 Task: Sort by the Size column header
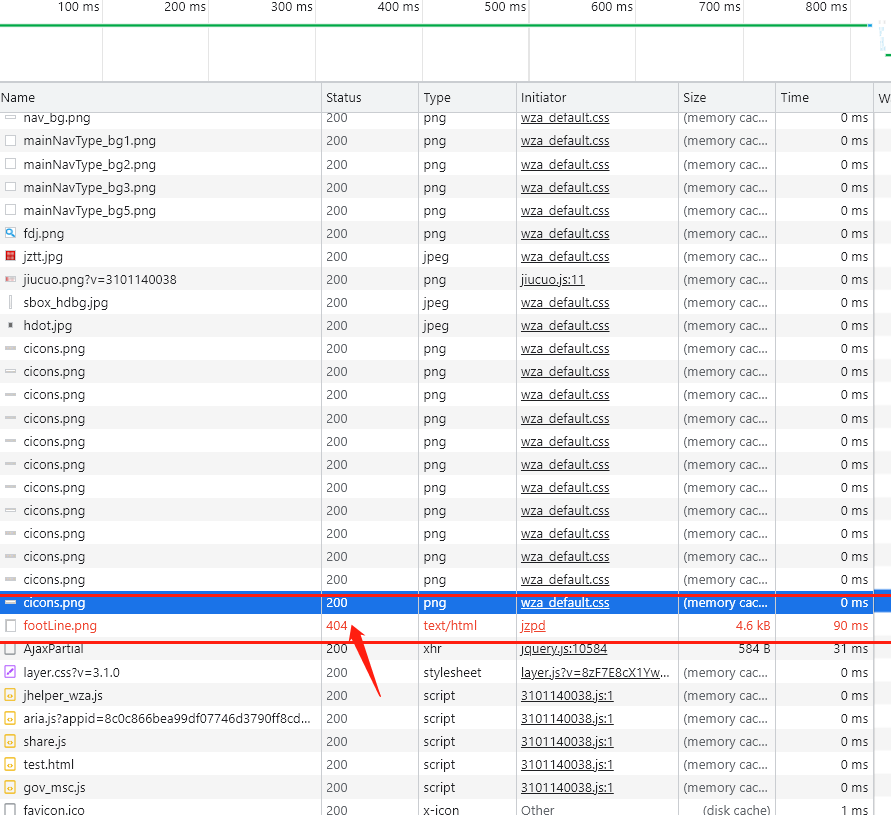[695, 98]
